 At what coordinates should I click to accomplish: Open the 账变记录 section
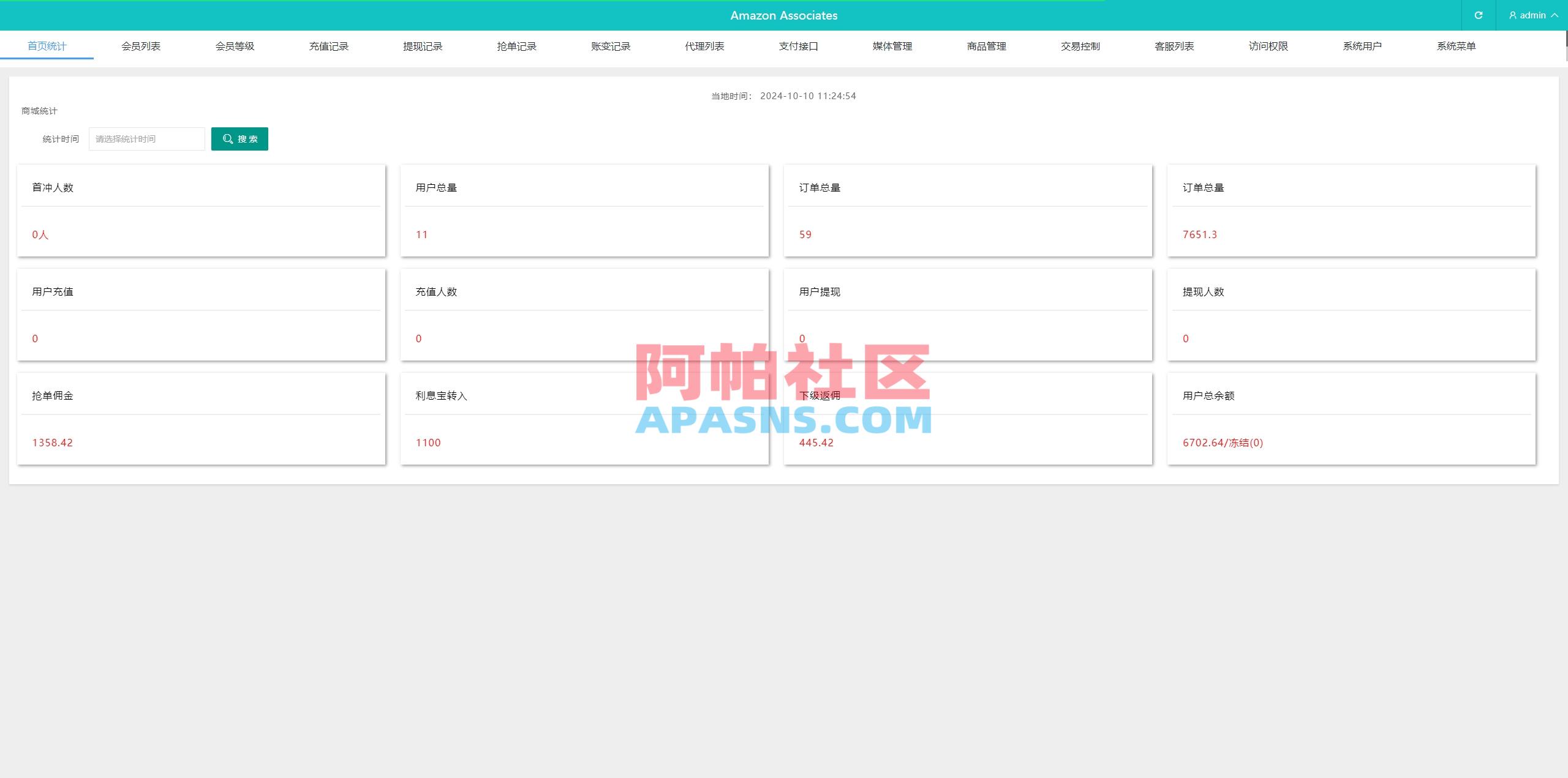[610, 46]
